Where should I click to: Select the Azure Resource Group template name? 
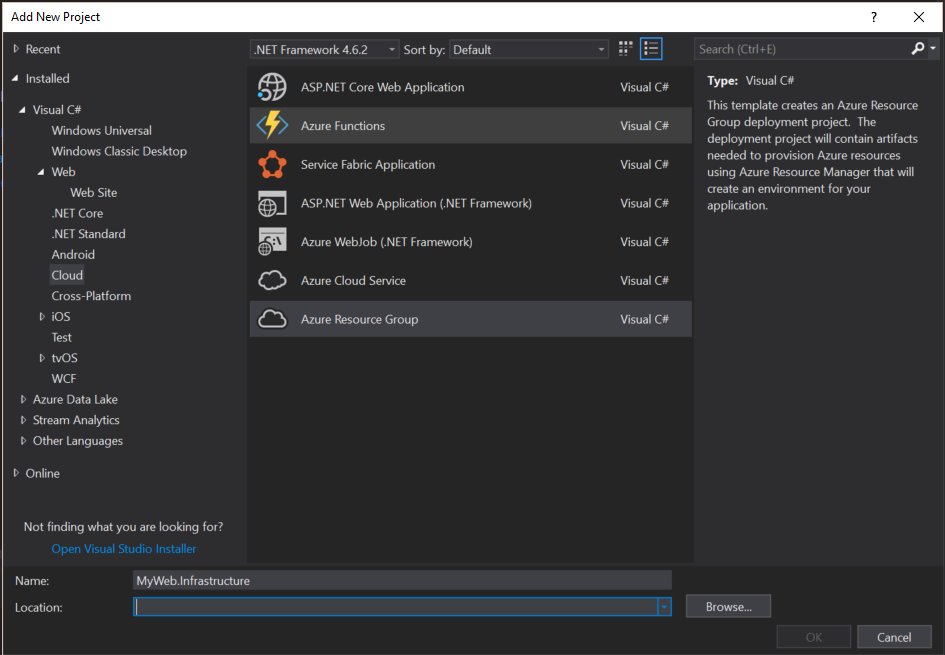tap(359, 319)
